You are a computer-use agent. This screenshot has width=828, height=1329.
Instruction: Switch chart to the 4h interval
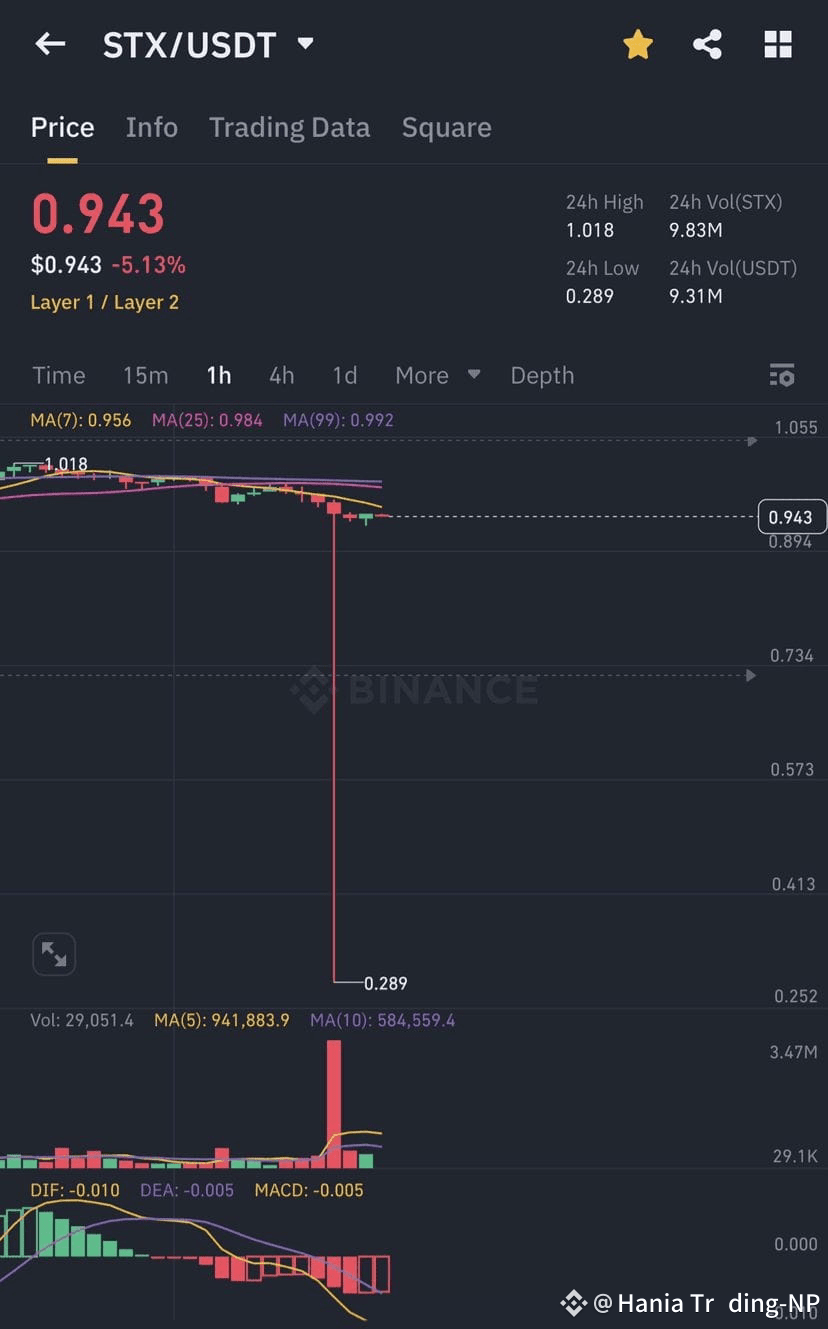pos(281,375)
